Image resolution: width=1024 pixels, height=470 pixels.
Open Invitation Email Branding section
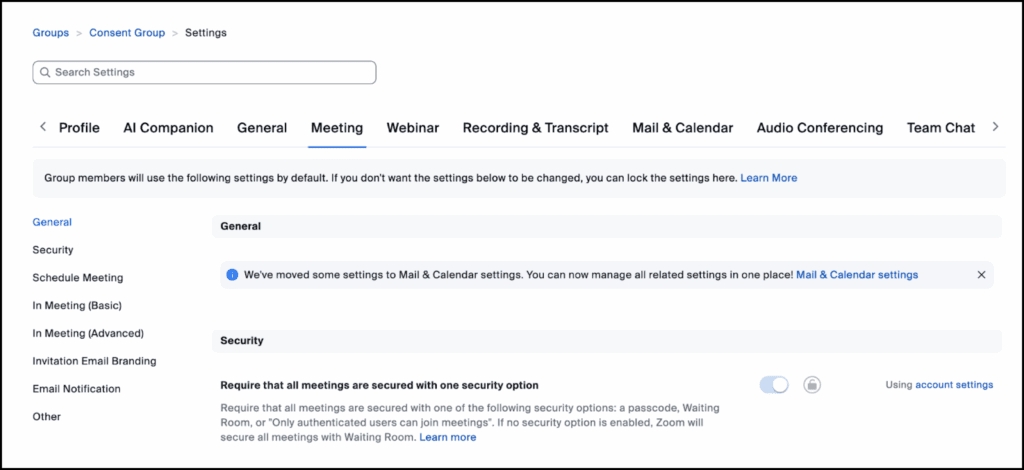(94, 361)
